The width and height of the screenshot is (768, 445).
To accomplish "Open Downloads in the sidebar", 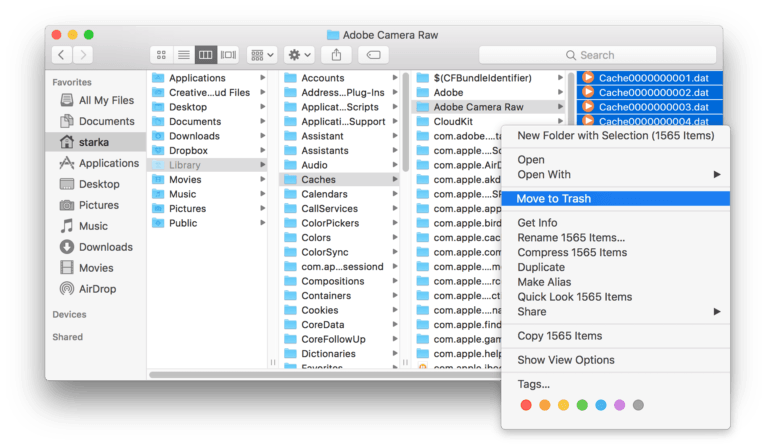I will (x=96, y=247).
